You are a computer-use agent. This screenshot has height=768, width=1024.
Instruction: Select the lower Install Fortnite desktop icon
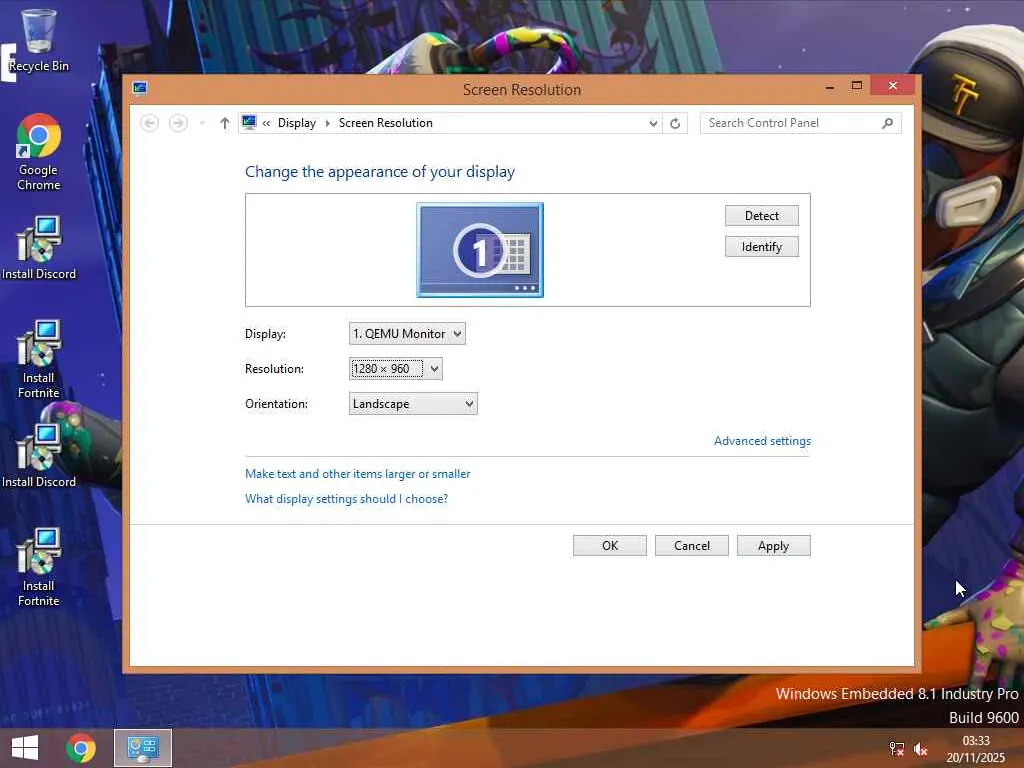point(39,567)
